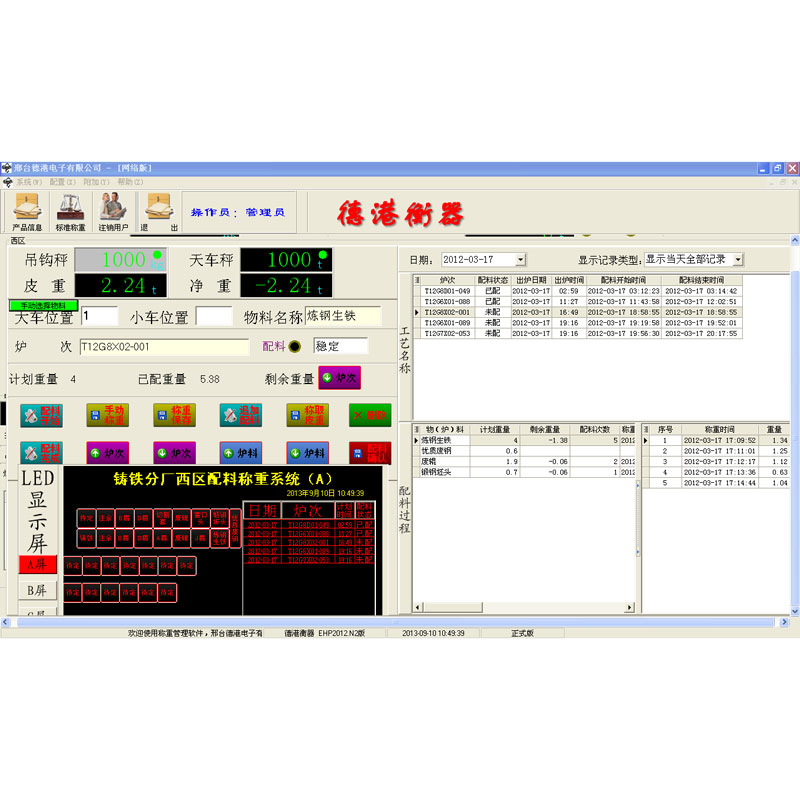Click down-arrow 炉次 button left of up-arrow 炉料
The width and height of the screenshot is (800, 800).
pyautogui.click(x=174, y=453)
